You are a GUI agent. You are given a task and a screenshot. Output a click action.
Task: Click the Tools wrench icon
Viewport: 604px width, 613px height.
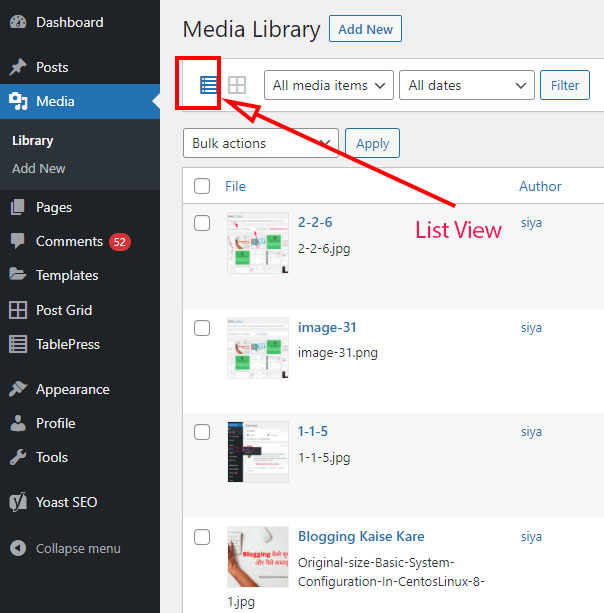18,457
